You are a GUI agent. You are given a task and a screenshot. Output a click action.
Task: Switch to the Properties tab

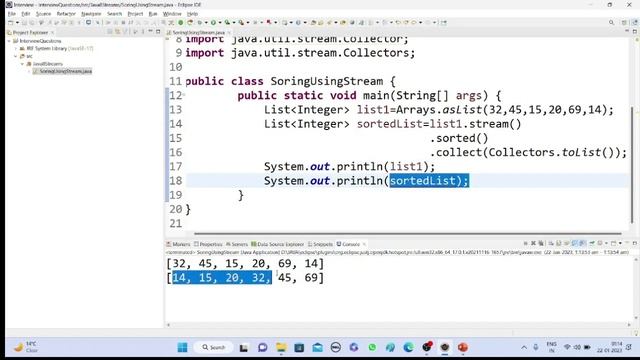(x=208, y=244)
